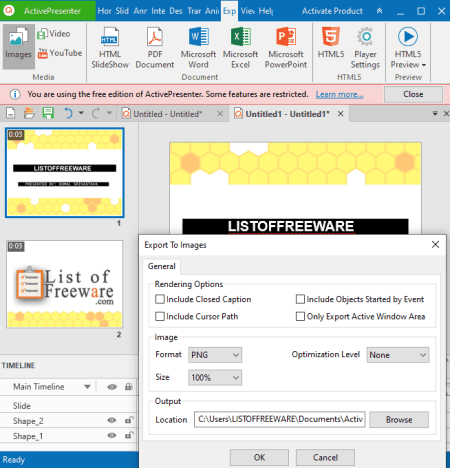Follow the Learn more link
450x468 pixels.
(339, 95)
